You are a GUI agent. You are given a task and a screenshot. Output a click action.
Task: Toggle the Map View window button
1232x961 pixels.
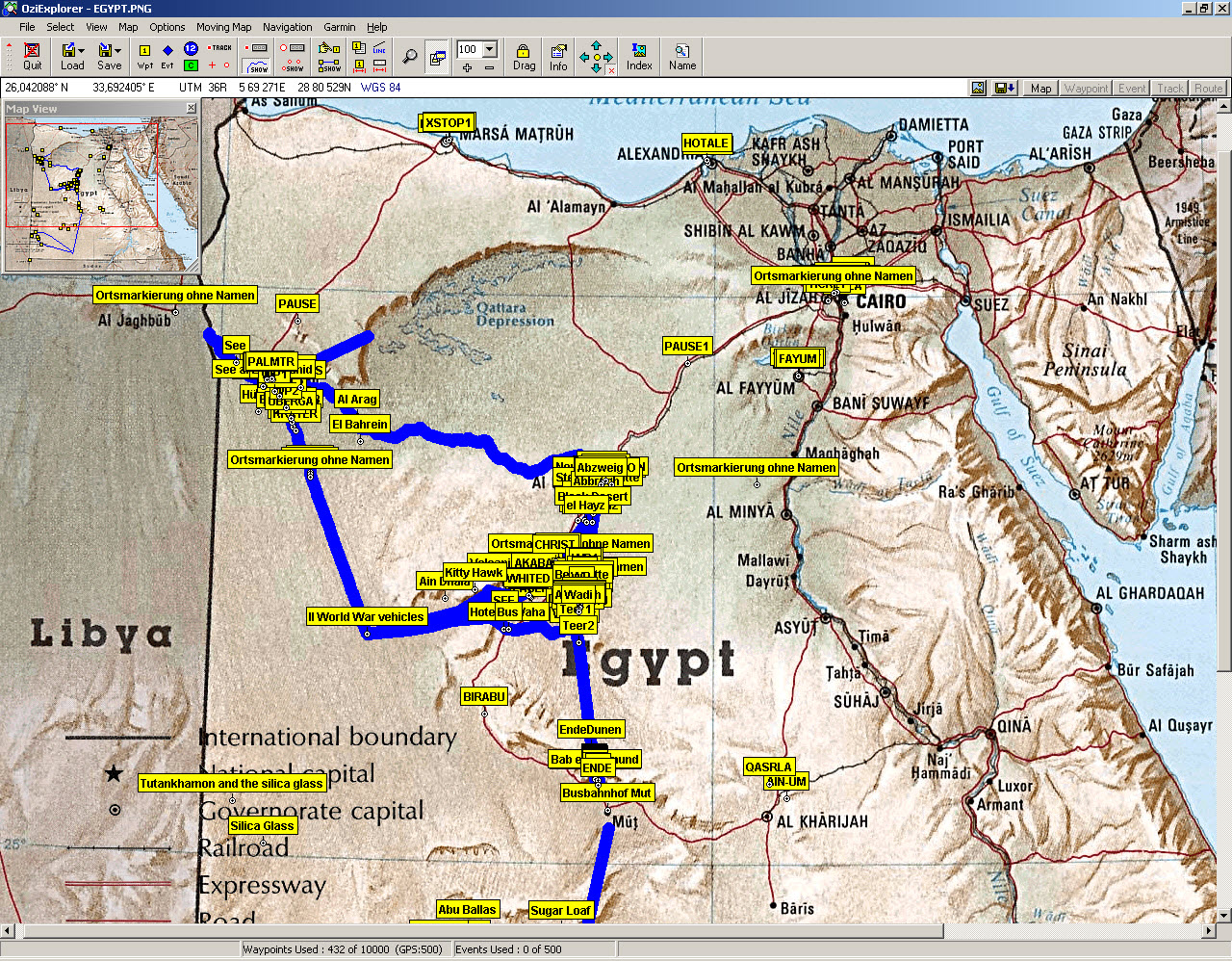(438, 58)
